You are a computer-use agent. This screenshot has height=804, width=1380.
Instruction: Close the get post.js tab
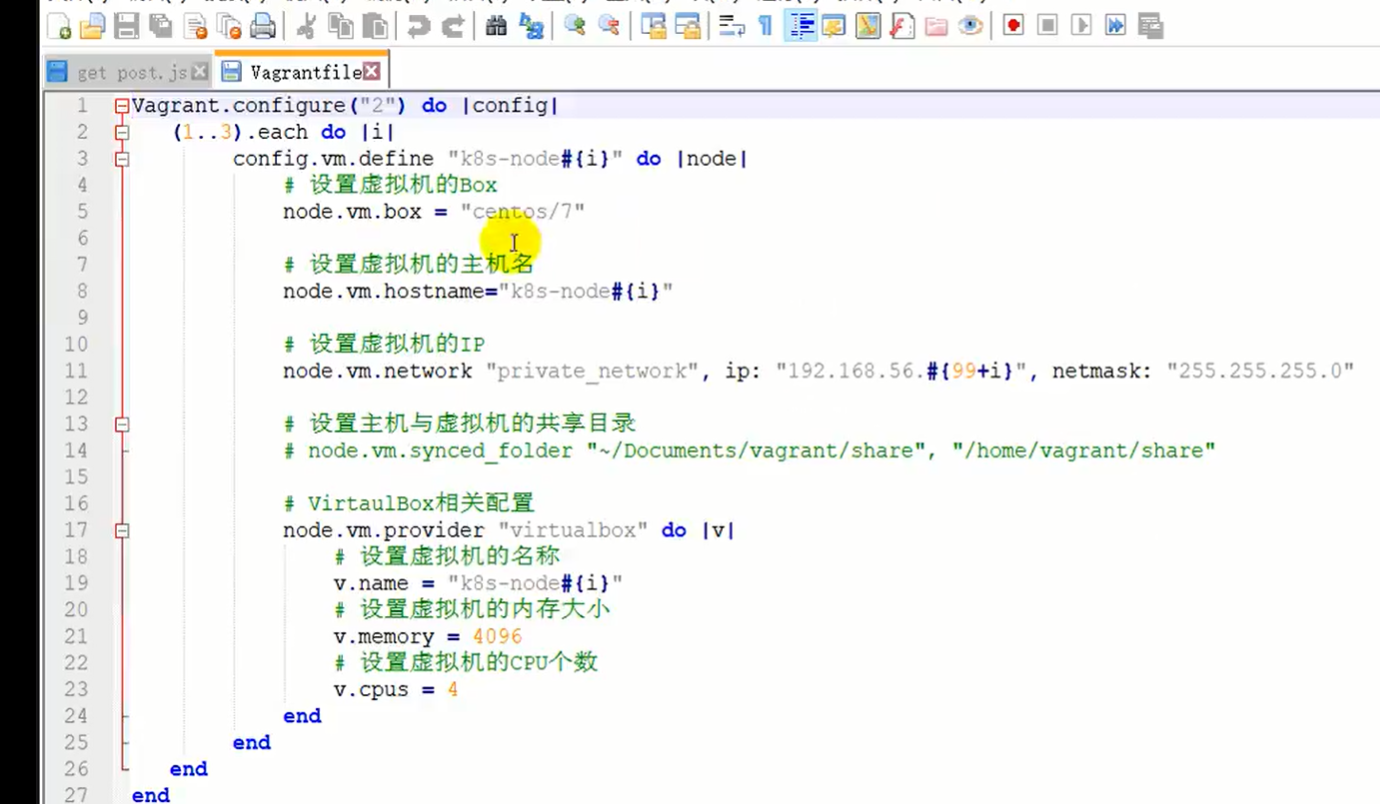pos(199,72)
